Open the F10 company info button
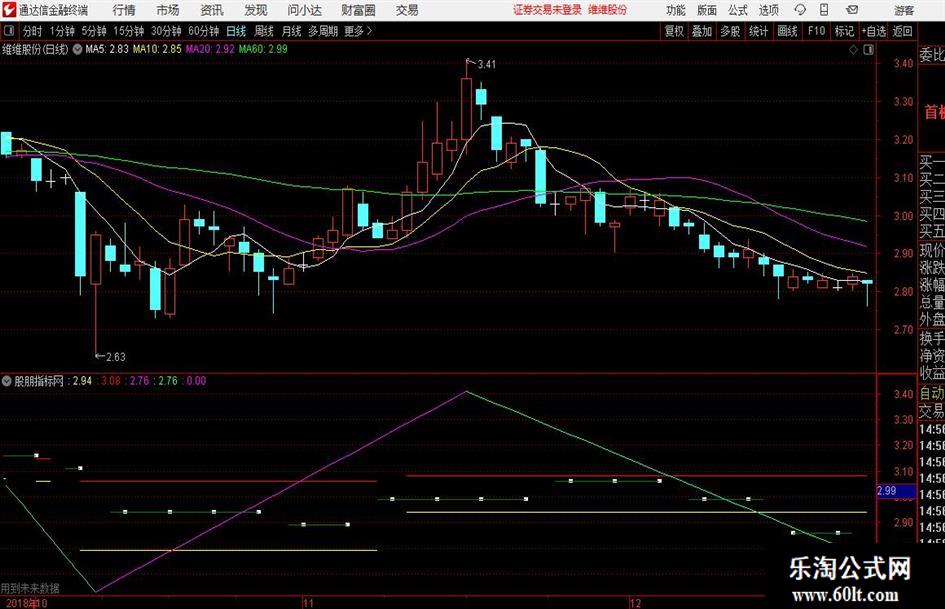The height and width of the screenshot is (609, 945). 816,31
